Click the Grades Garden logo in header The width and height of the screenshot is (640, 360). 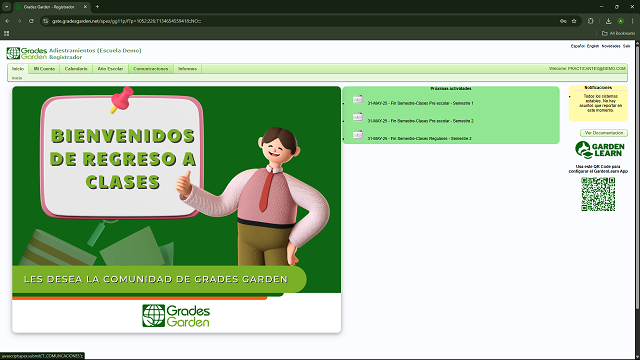27,53
